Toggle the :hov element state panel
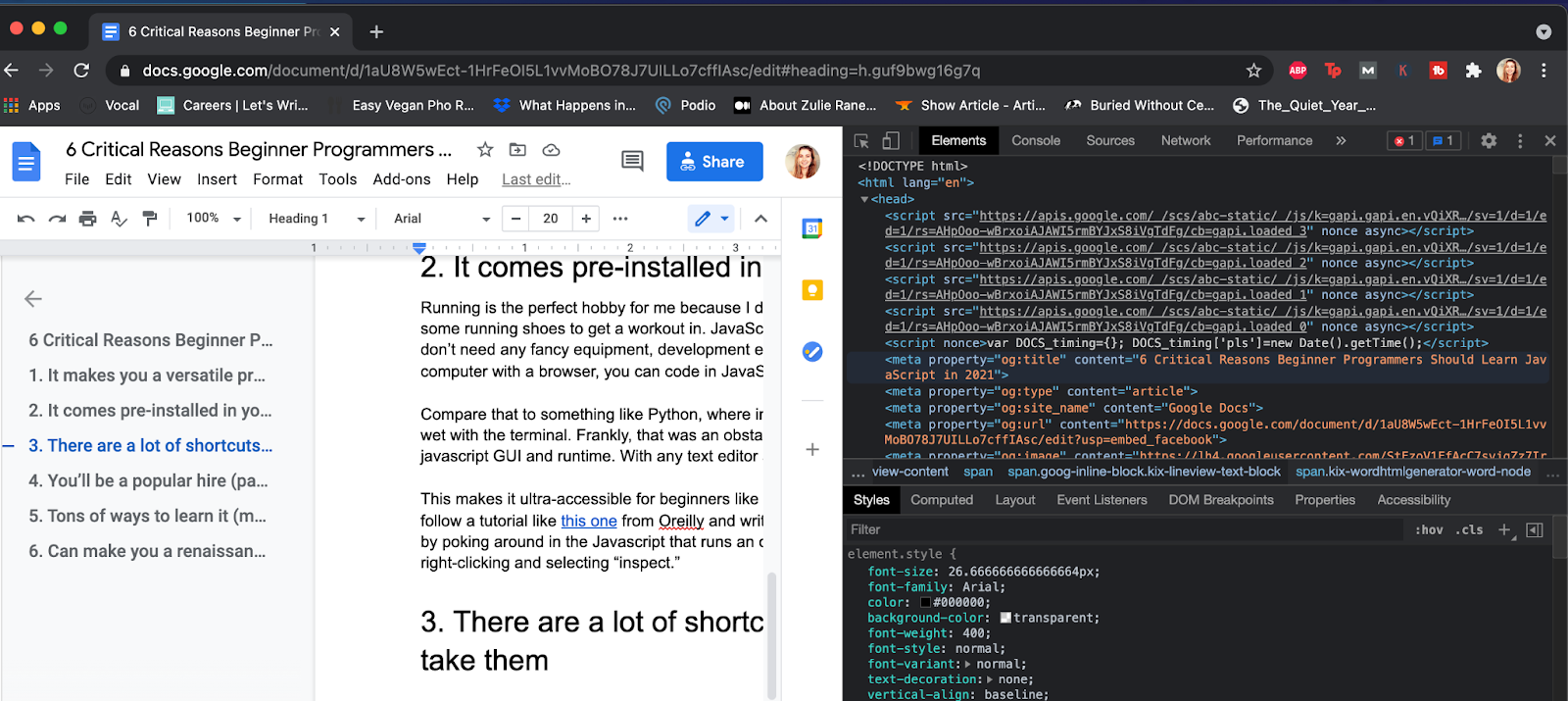The image size is (1568, 701). (1429, 530)
